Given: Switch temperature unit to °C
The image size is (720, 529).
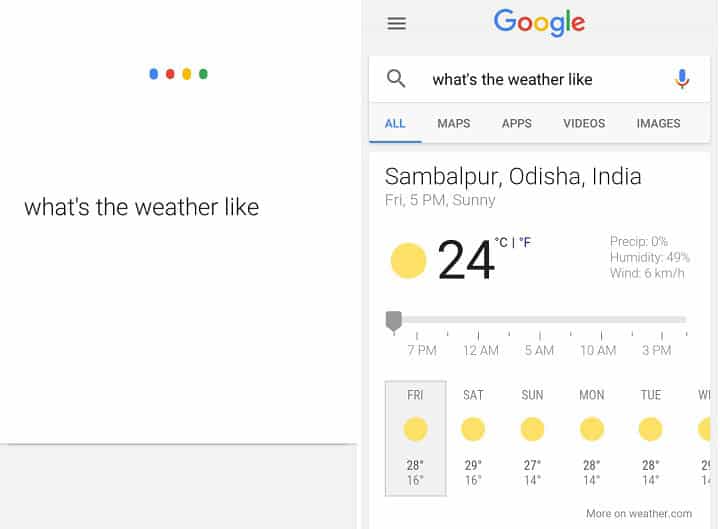Looking at the screenshot, I should (x=501, y=242).
